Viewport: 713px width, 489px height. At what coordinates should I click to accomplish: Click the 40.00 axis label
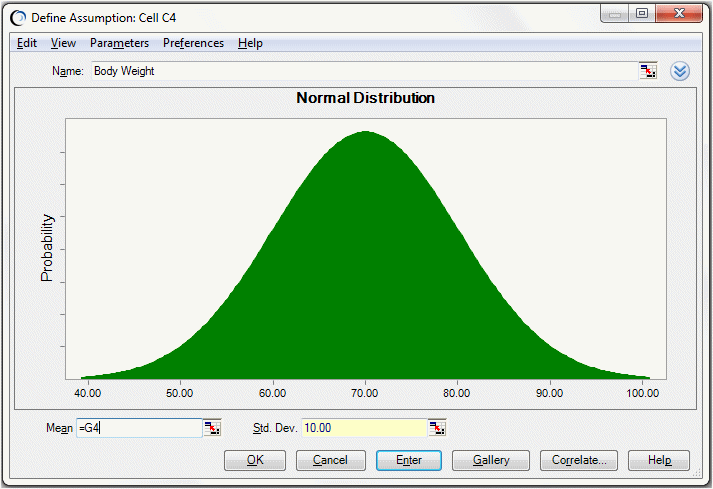pyautogui.click(x=87, y=393)
